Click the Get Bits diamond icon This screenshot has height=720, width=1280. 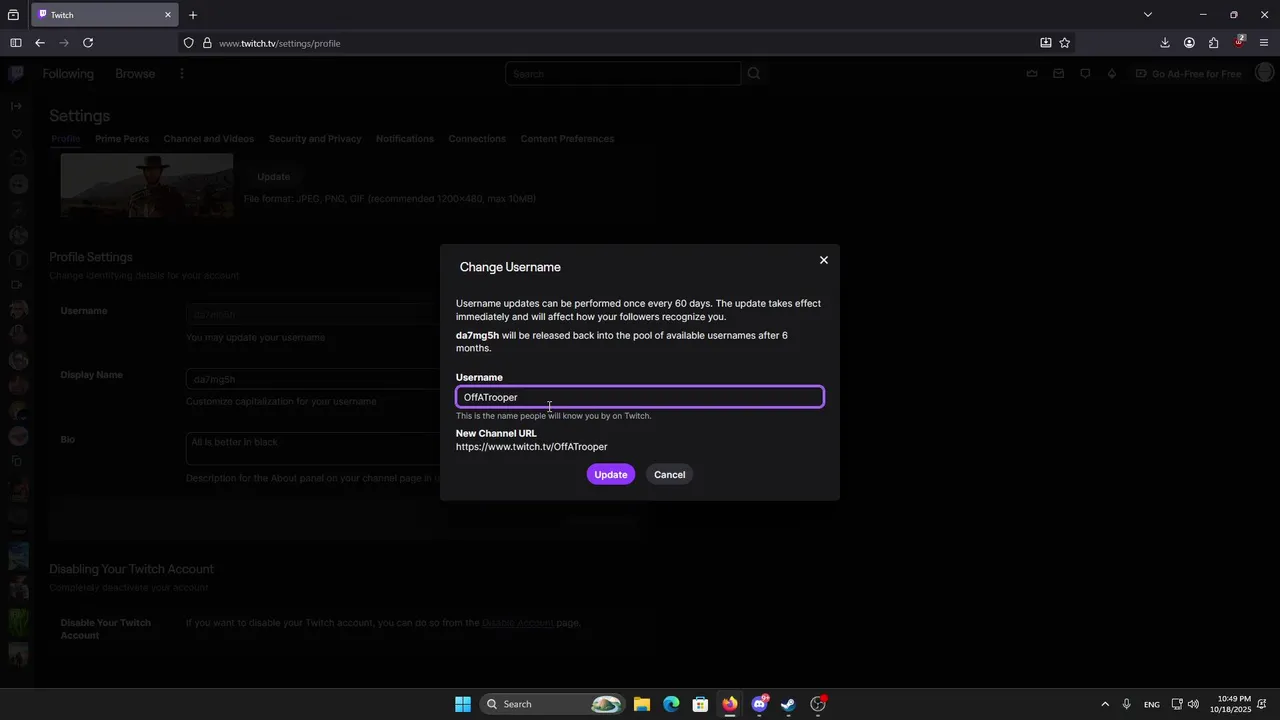pos(1111,74)
